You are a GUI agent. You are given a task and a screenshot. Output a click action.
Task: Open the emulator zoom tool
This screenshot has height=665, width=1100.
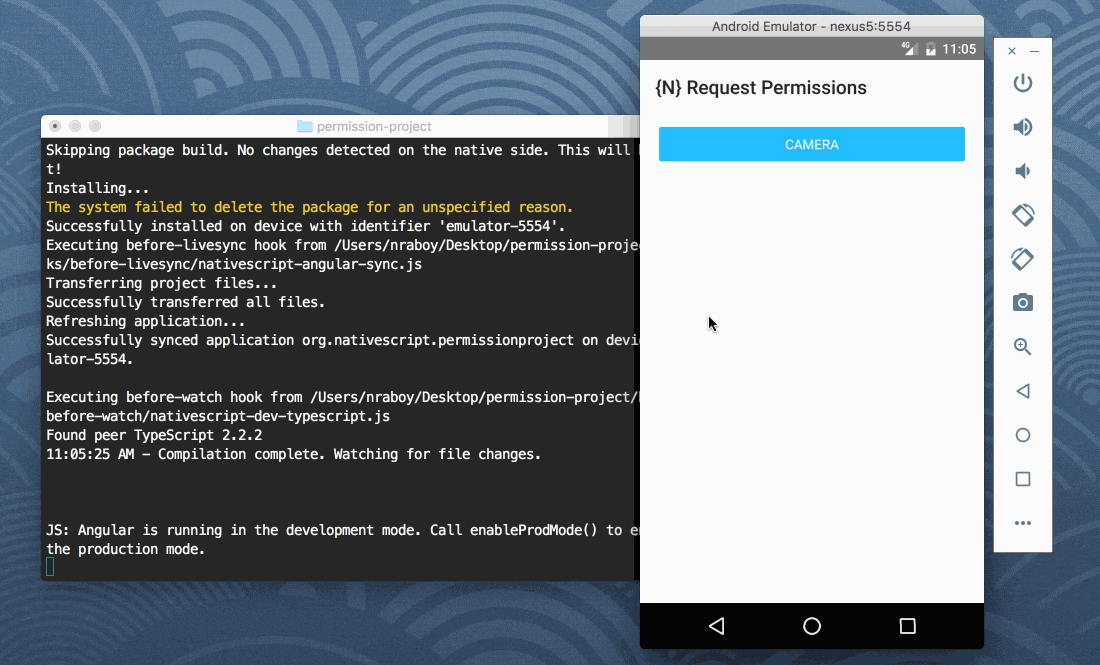(x=1022, y=346)
